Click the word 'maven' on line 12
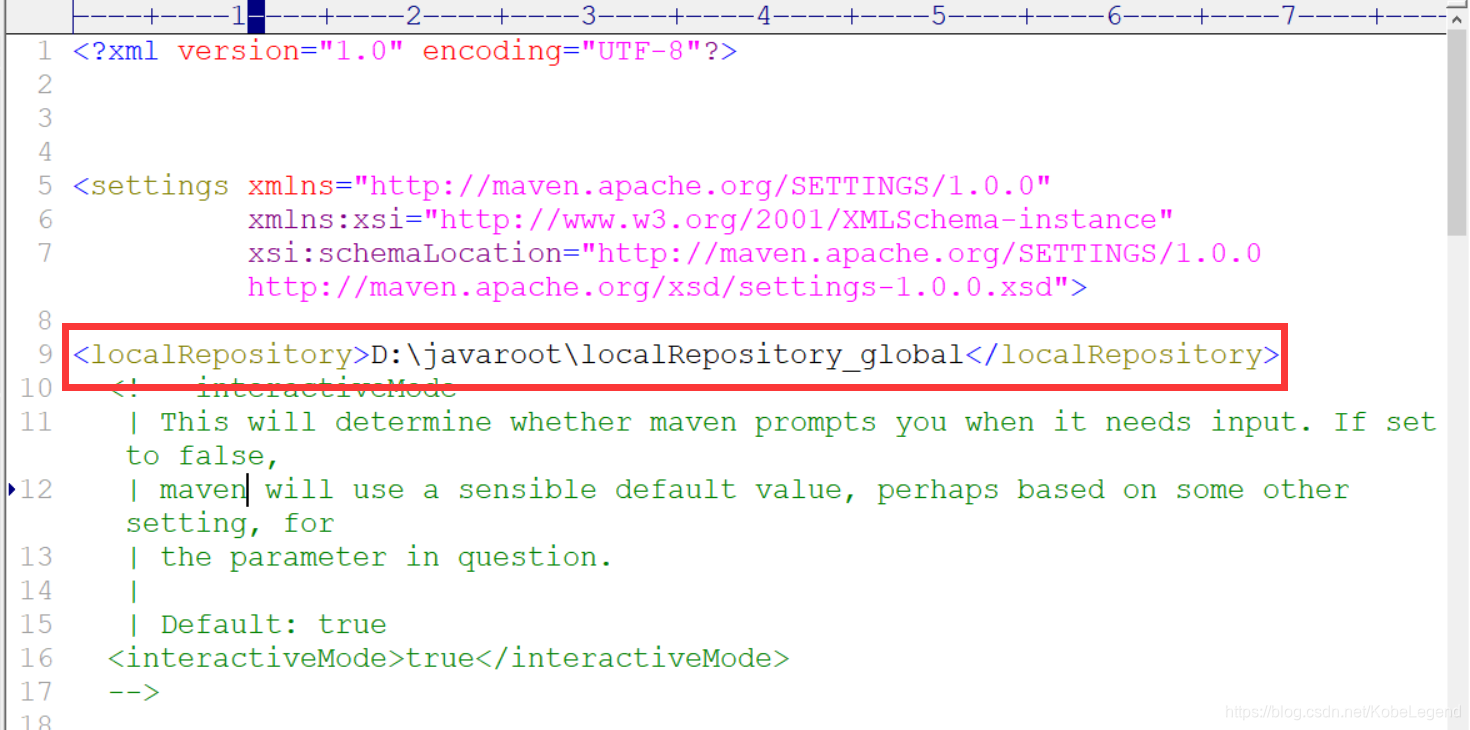Image resolution: width=1470 pixels, height=730 pixels. point(203,490)
